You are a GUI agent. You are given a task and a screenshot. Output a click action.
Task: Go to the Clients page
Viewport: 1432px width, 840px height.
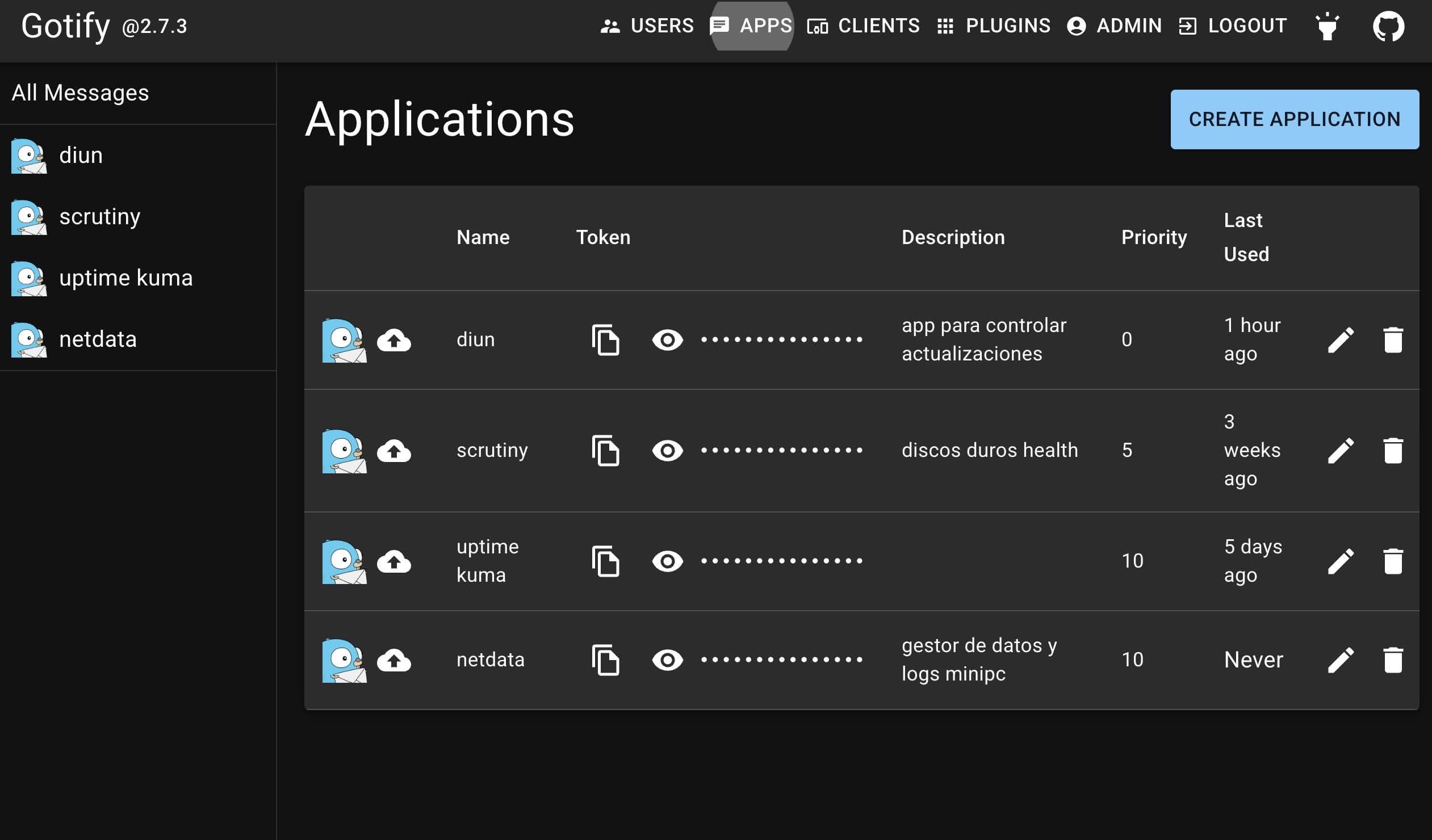[x=863, y=26]
